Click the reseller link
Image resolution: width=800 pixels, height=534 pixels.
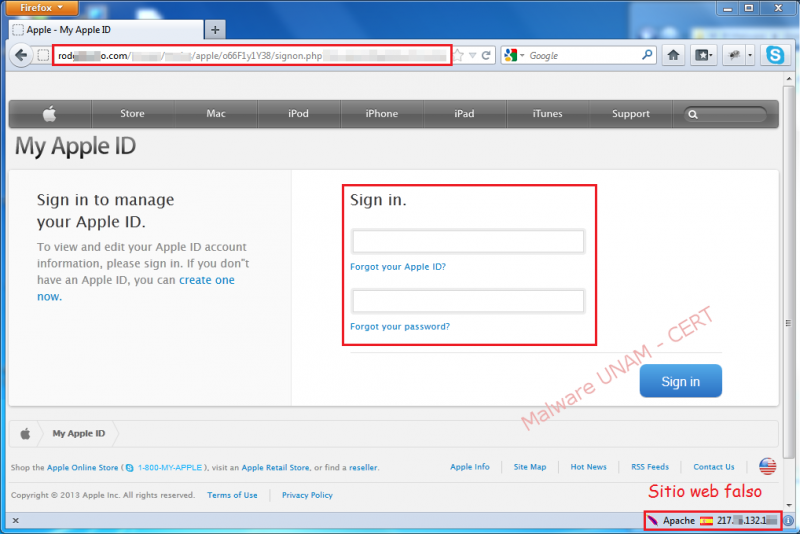(363, 468)
